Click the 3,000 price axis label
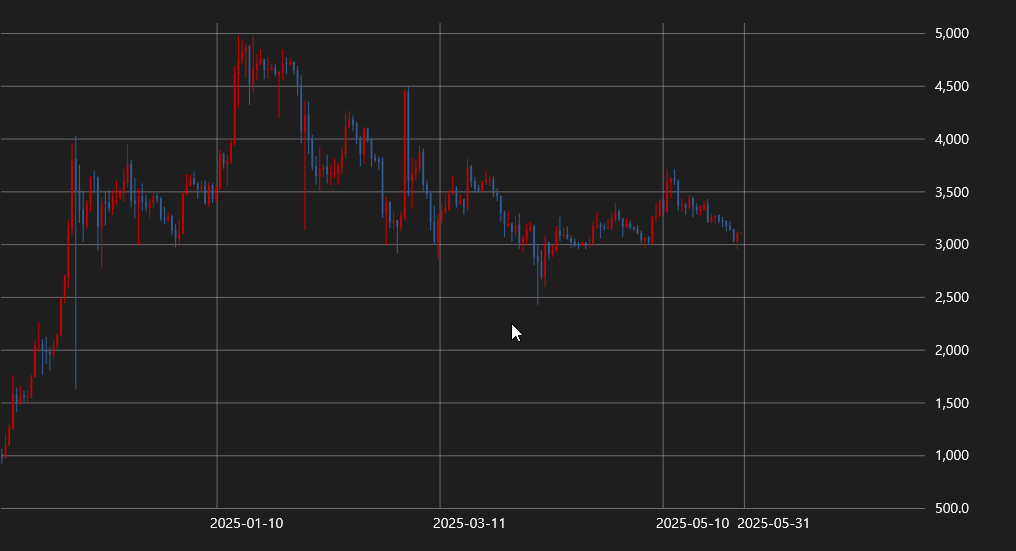Image resolution: width=1016 pixels, height=551 pixels. click(x=952, y=244)
